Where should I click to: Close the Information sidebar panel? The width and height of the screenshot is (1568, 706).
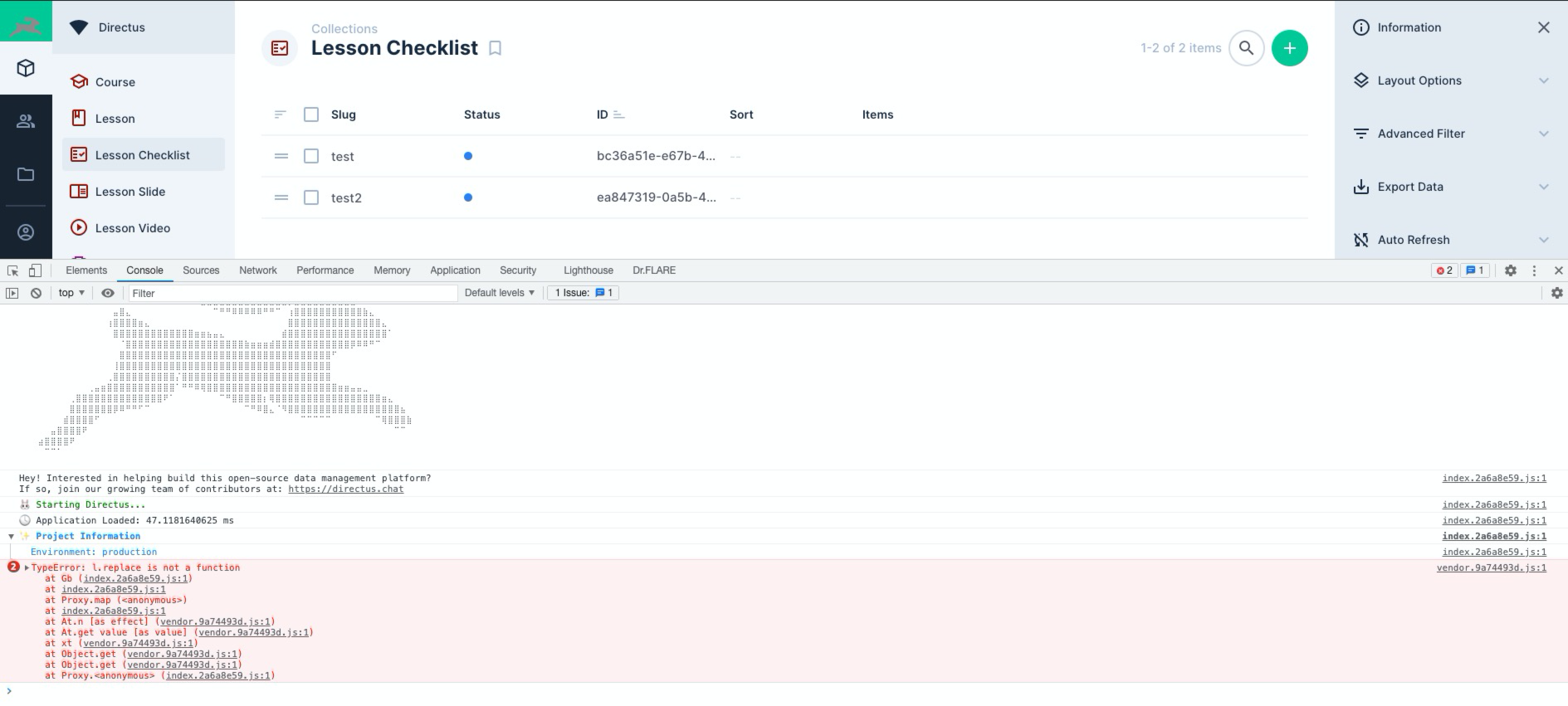(x=1543, y=27)
